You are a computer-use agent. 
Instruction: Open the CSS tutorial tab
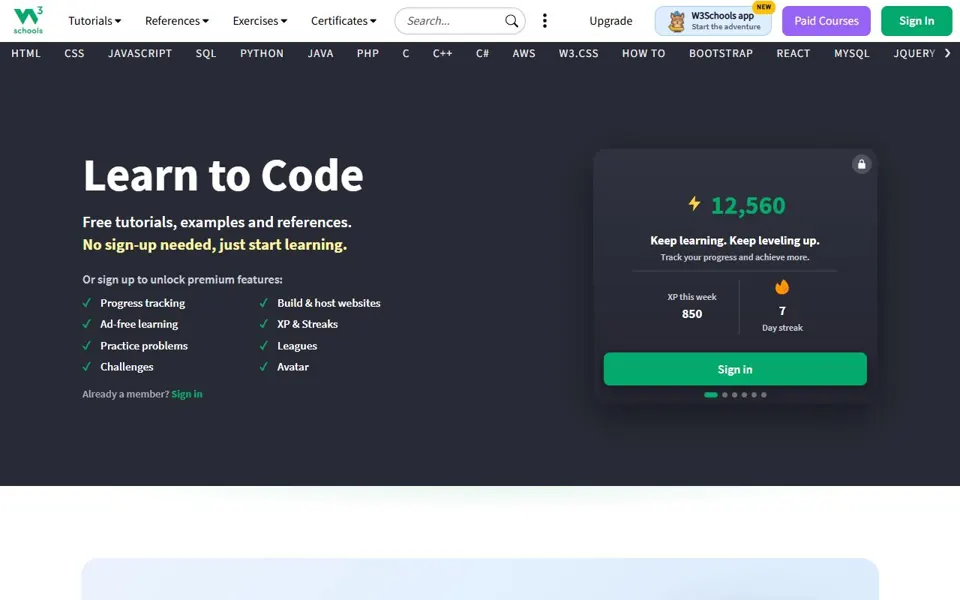click(x=74, y=53)
